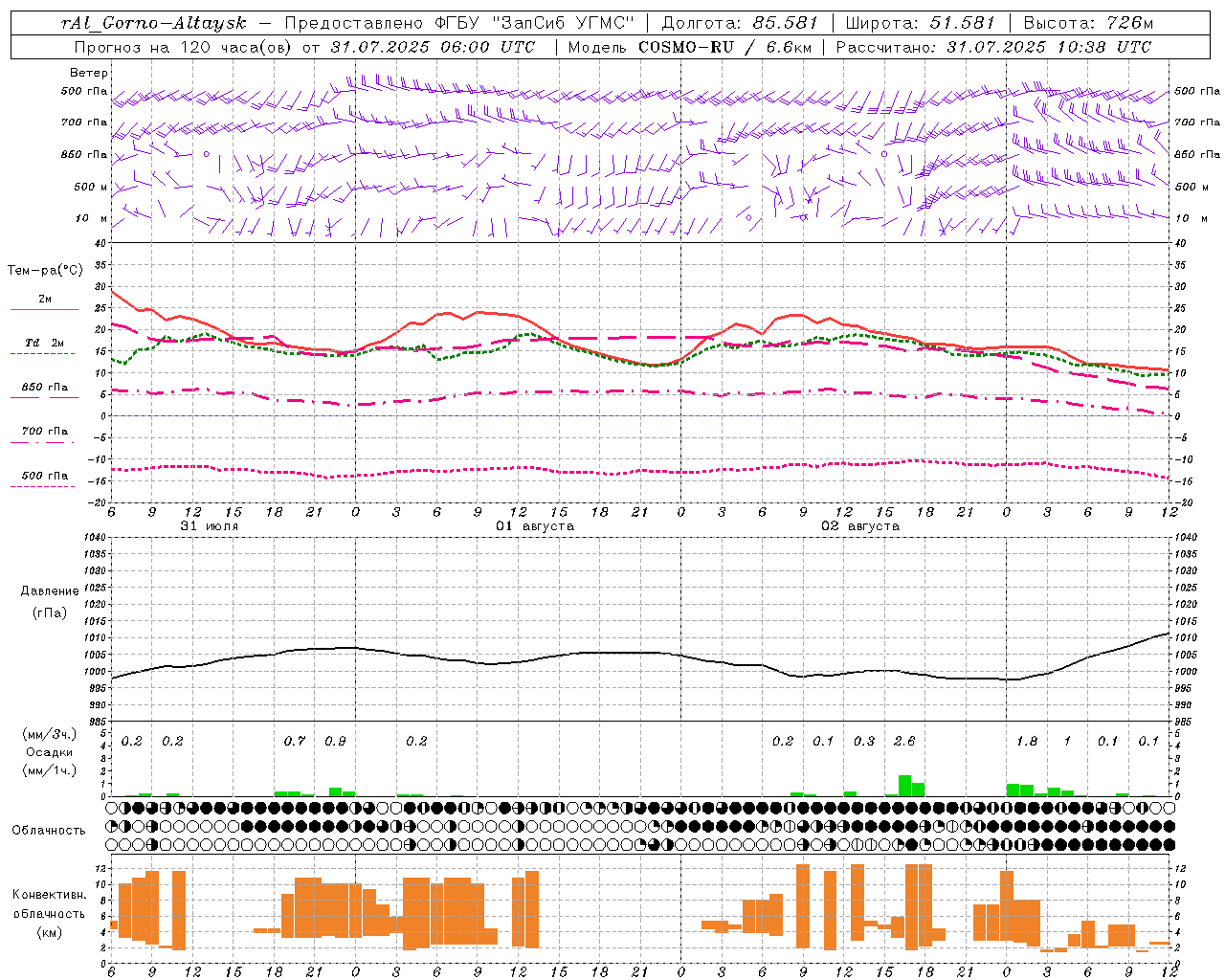1225x980 pixels.
Task: Click the Конвективн. convective cloud label
Action: pos(50,895)
